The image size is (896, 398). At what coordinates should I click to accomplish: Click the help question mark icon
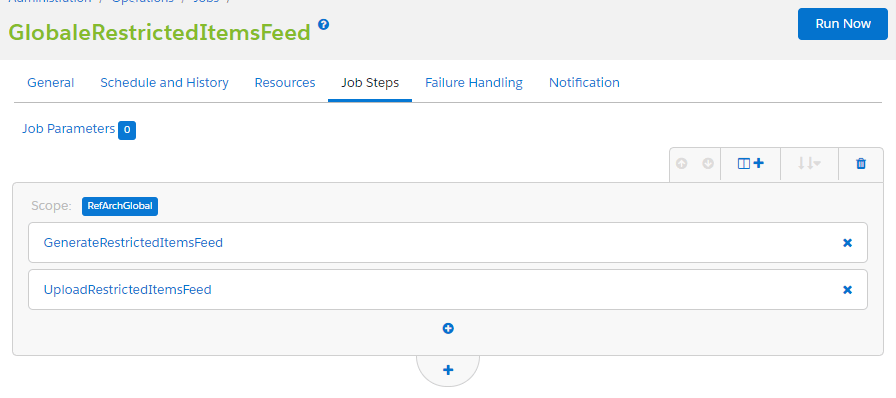click(323, 25)
